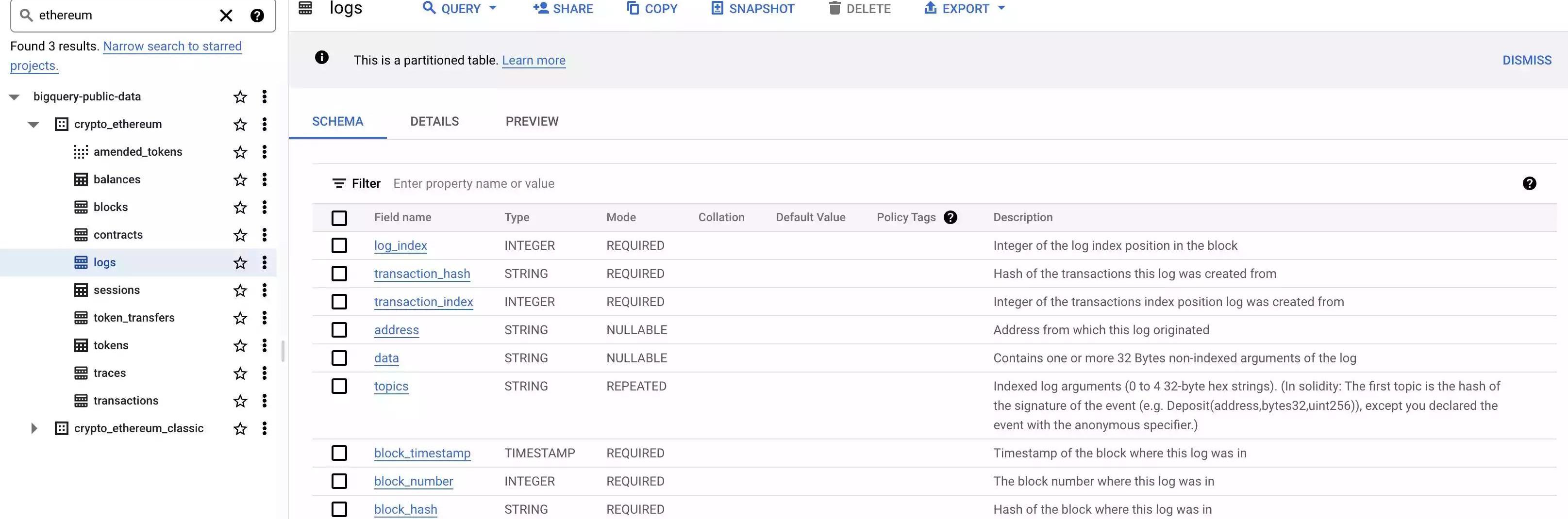Star the logs table
This screenshot has width=1568, height=519.
(240, 263)
